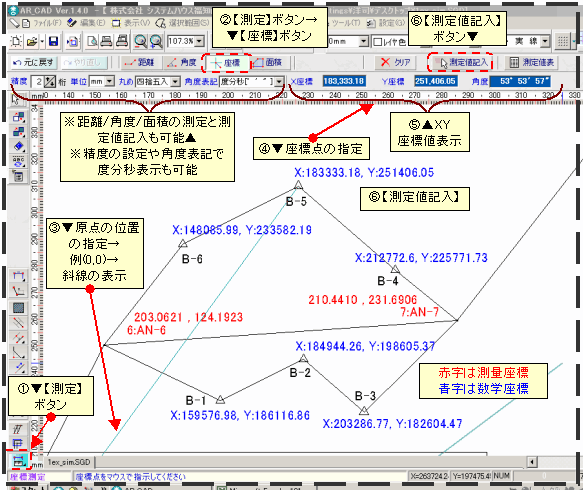The width and height of the screenshot is (583, 490).
Task: Click the 精度 precision value field
Action: (x=38, y=81)
